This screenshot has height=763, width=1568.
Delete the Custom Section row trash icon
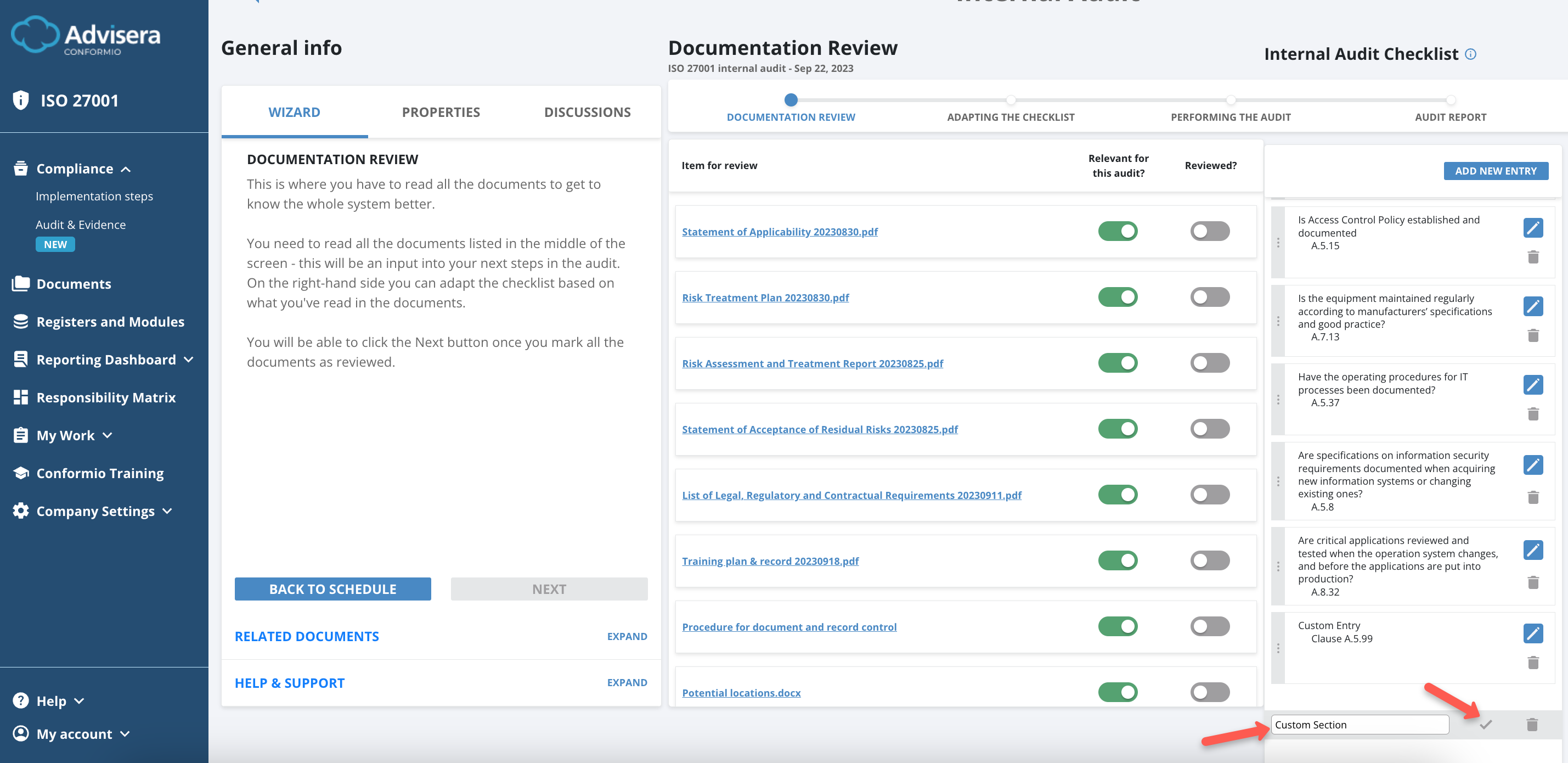(1531, 725)
